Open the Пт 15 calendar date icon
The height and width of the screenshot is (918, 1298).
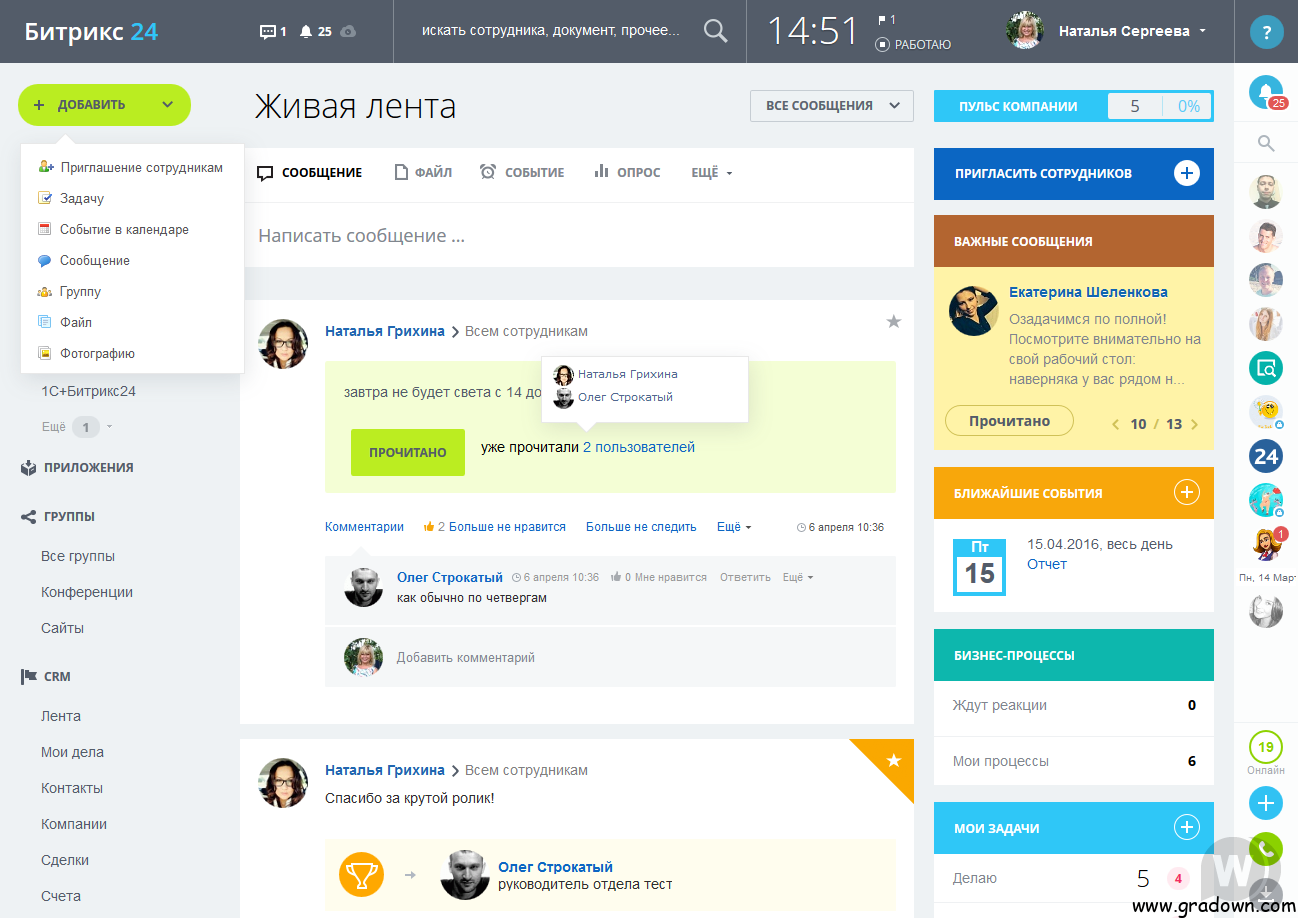(x=979, y=567)
